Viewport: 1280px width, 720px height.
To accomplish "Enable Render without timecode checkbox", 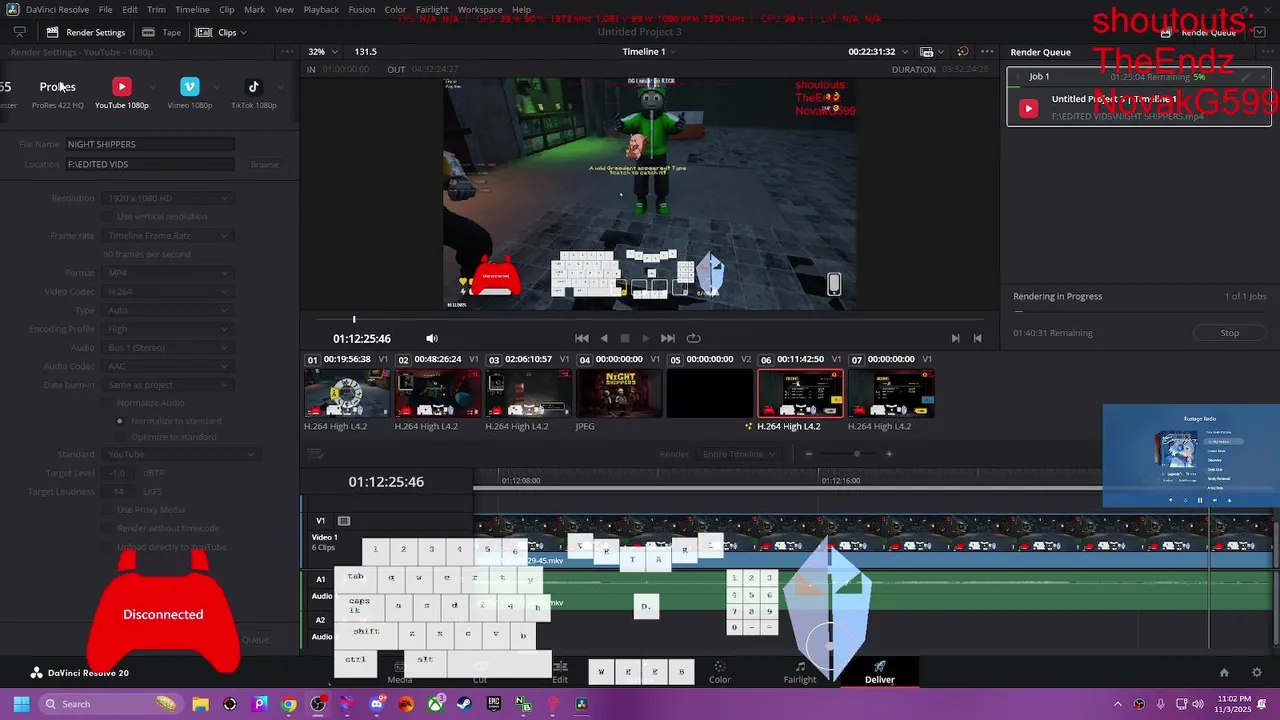I will [108, 528].
